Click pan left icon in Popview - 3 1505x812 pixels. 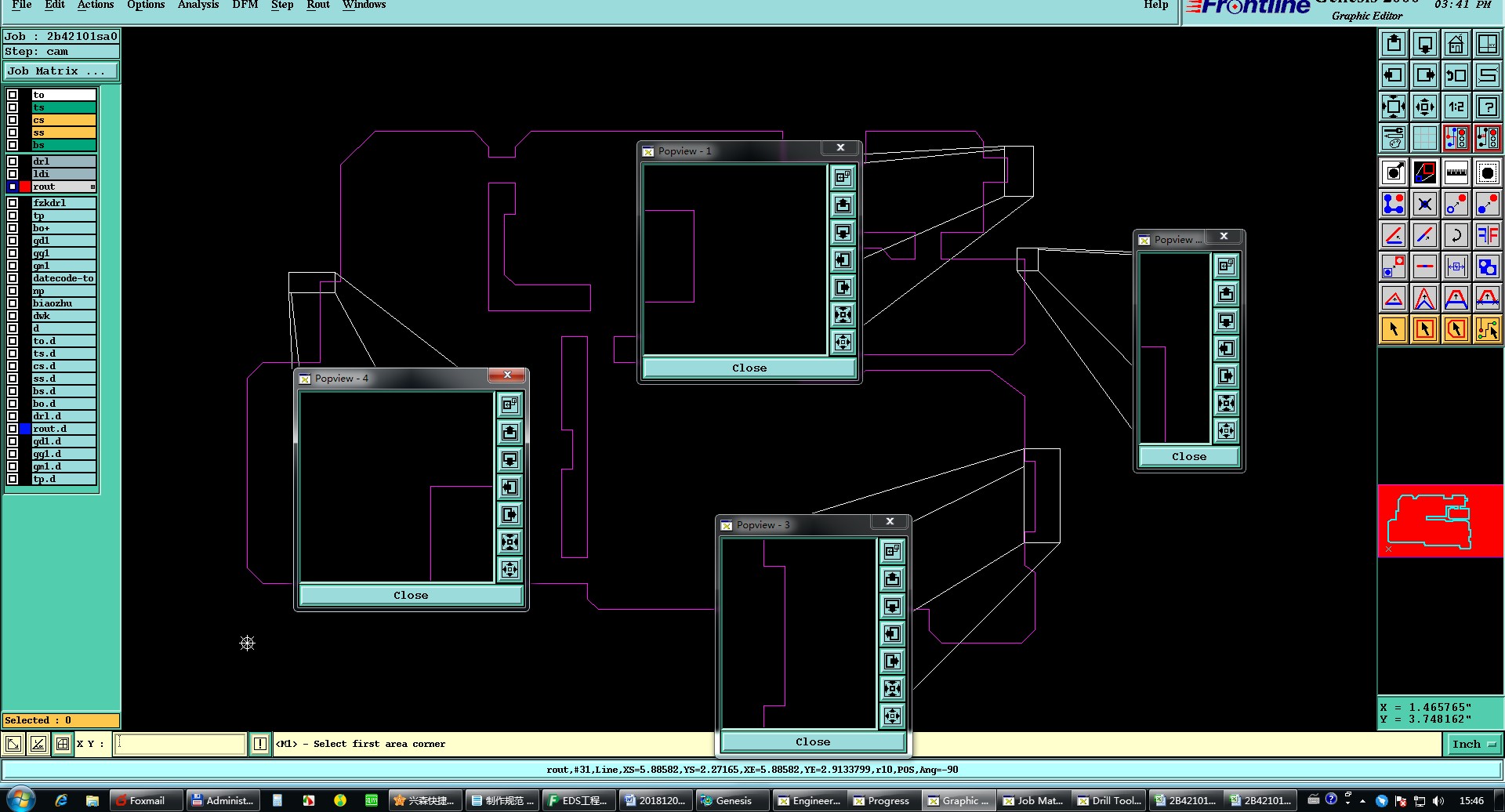(892, 634)
